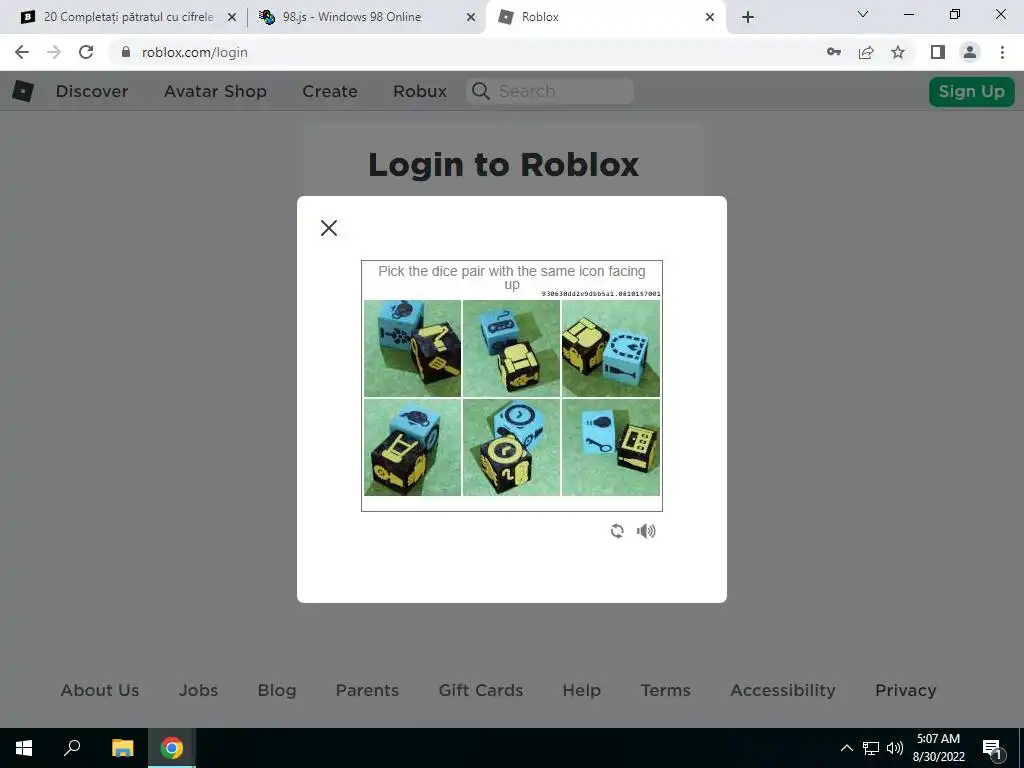The height and width of the screenshot is (768, 1024).
Task: Open the Privacy footer link
Action: (906, 690)
